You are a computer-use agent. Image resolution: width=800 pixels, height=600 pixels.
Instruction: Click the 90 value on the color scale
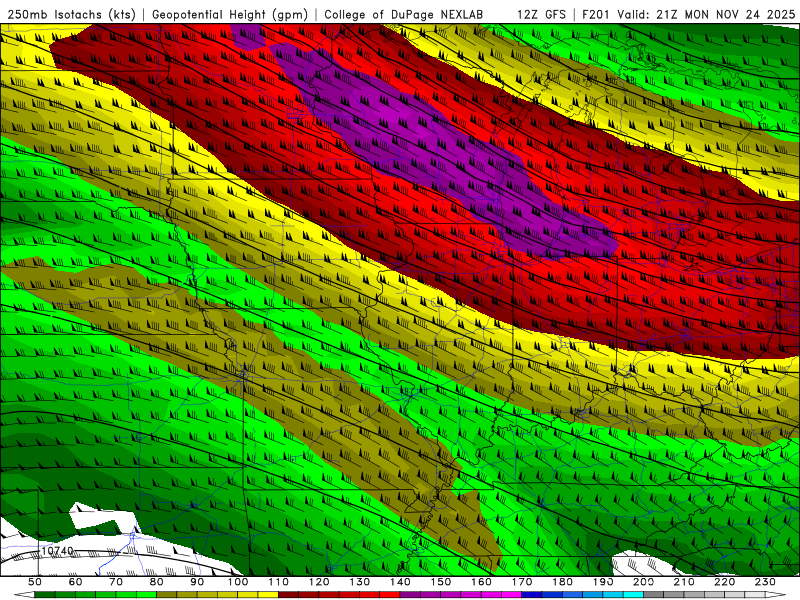click(197, 582)
